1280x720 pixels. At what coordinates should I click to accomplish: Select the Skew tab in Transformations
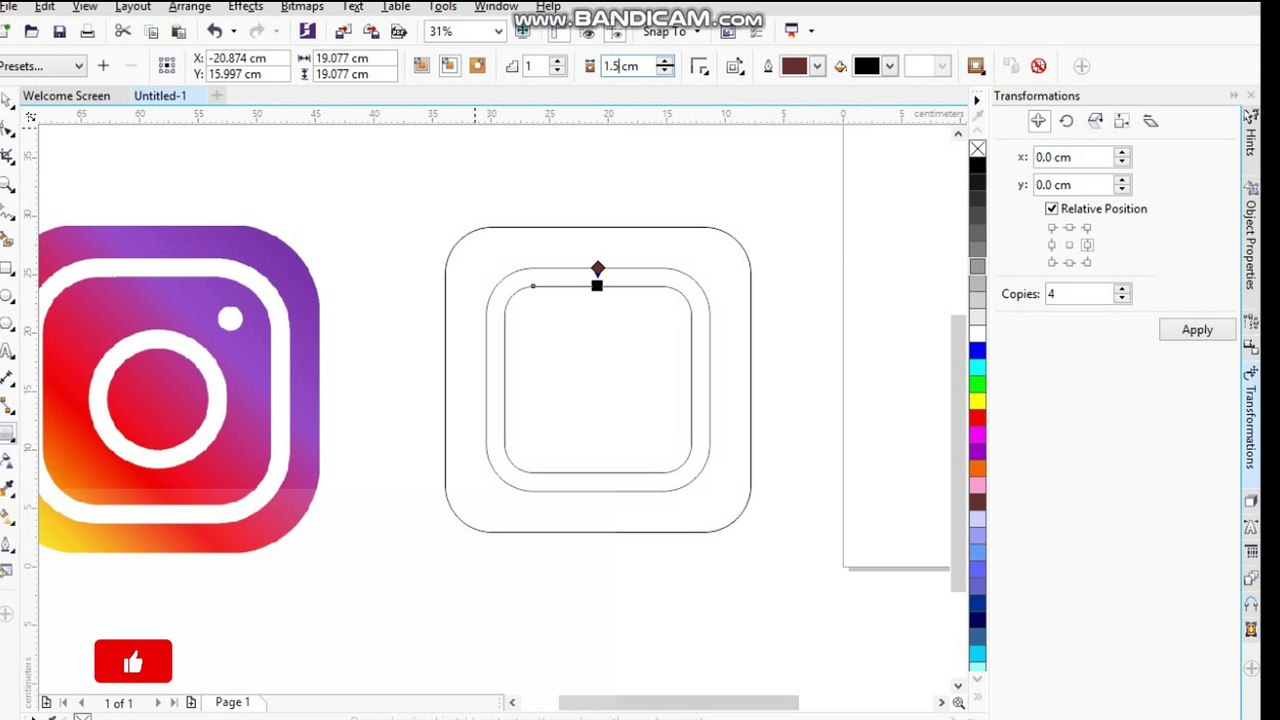click(1150, 121)
